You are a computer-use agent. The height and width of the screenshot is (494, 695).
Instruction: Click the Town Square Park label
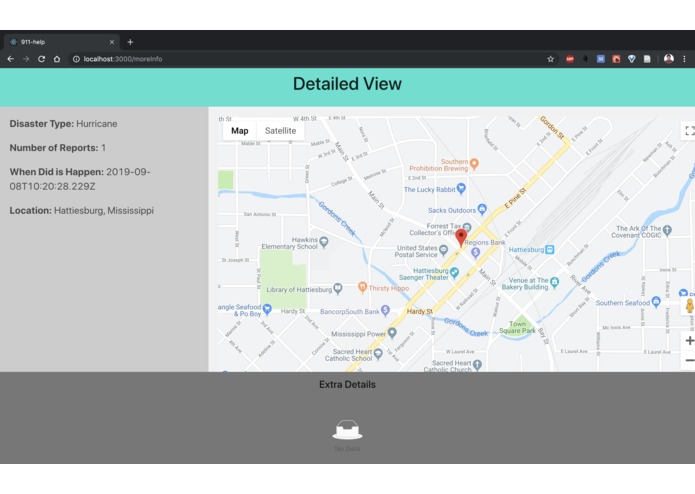[517, 327]
